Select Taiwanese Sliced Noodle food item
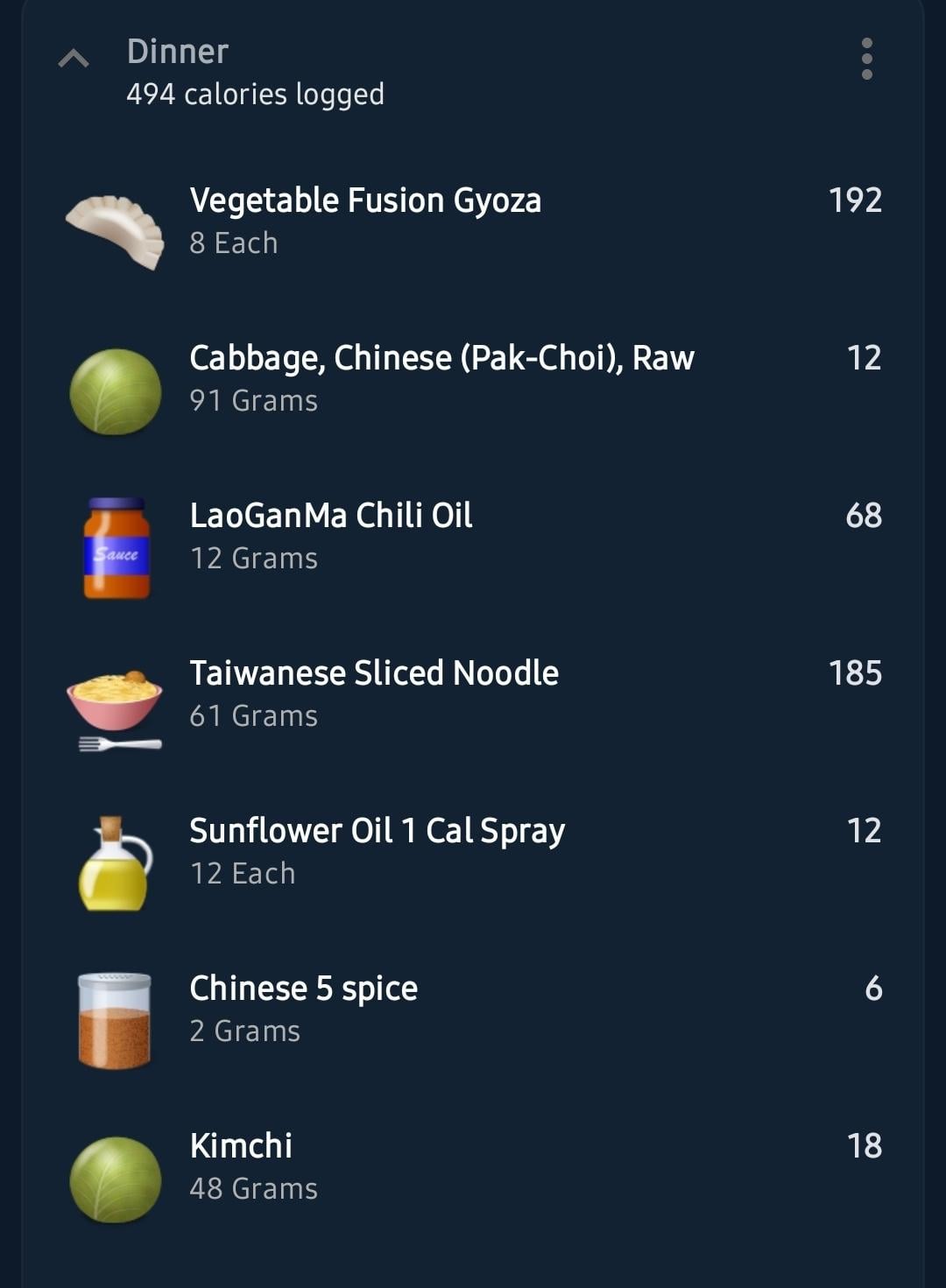The image size is (946, 1288). pos(473,693)
